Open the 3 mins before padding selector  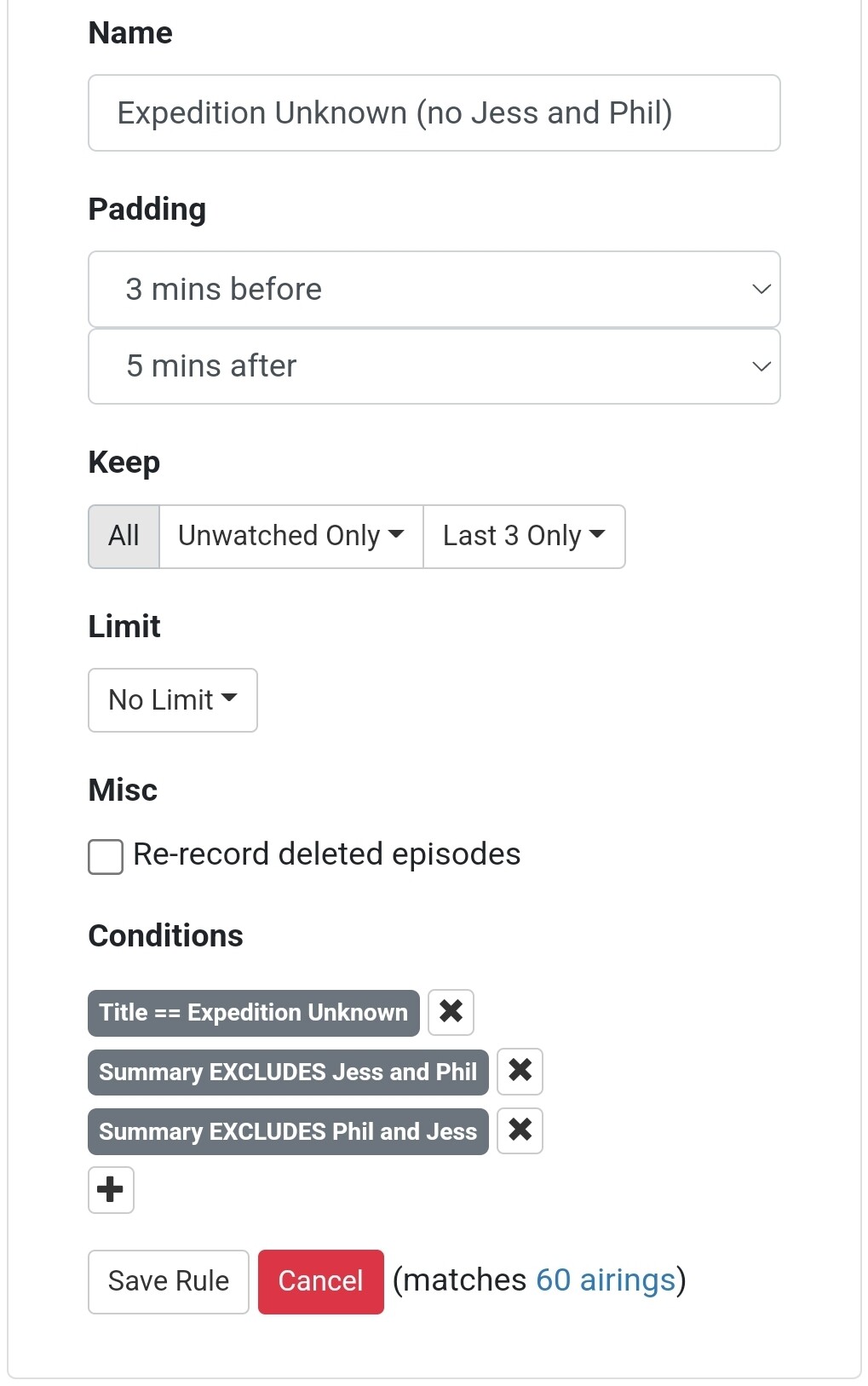point(434,289)
